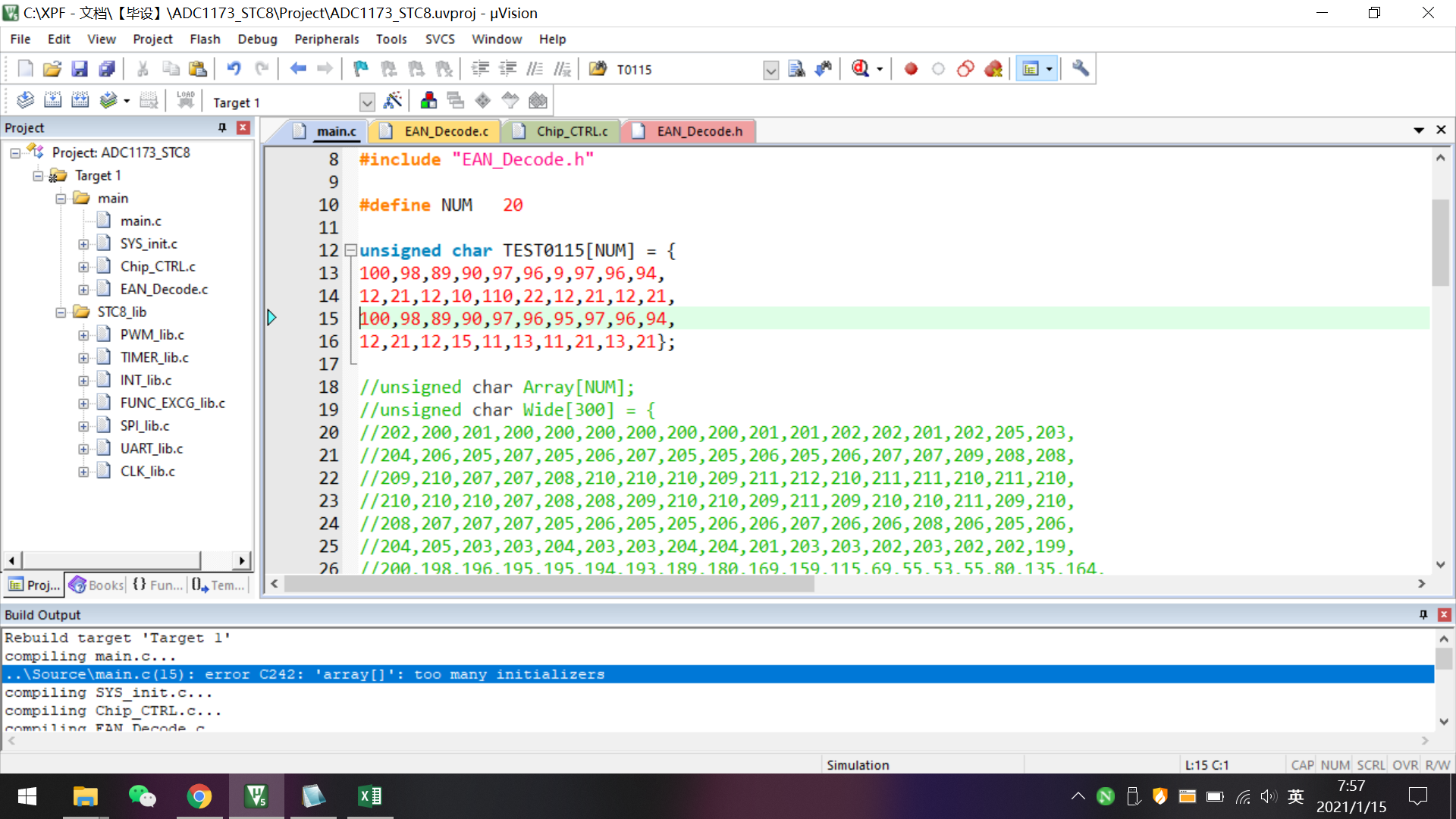The width and height of the screenshot is (1456, 819).
Task: Close the Build Output panel
Action: coord(1445,614)
